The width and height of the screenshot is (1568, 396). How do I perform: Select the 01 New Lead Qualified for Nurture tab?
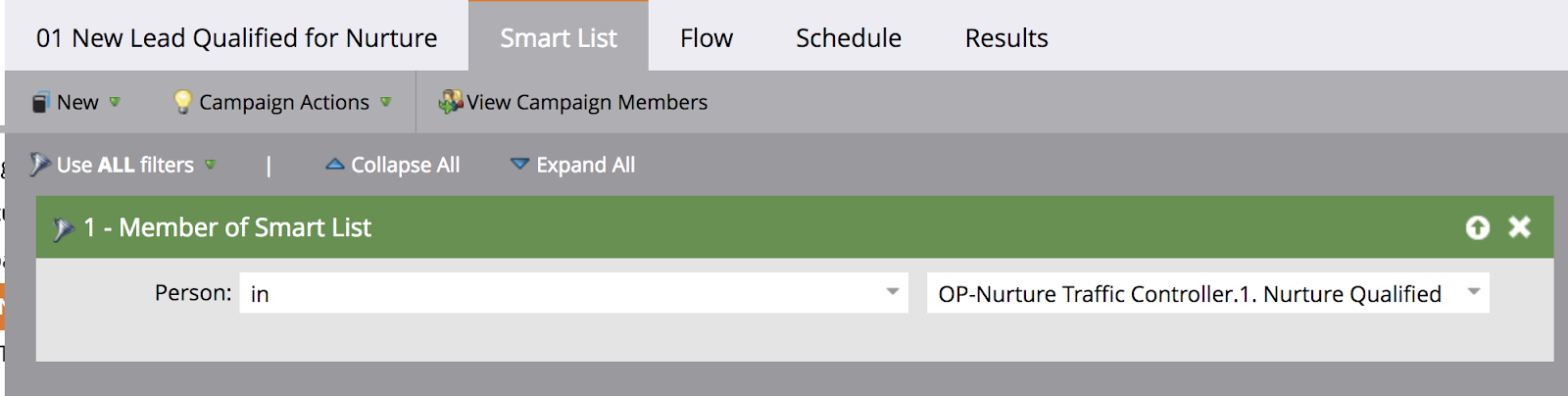(236, 38)
